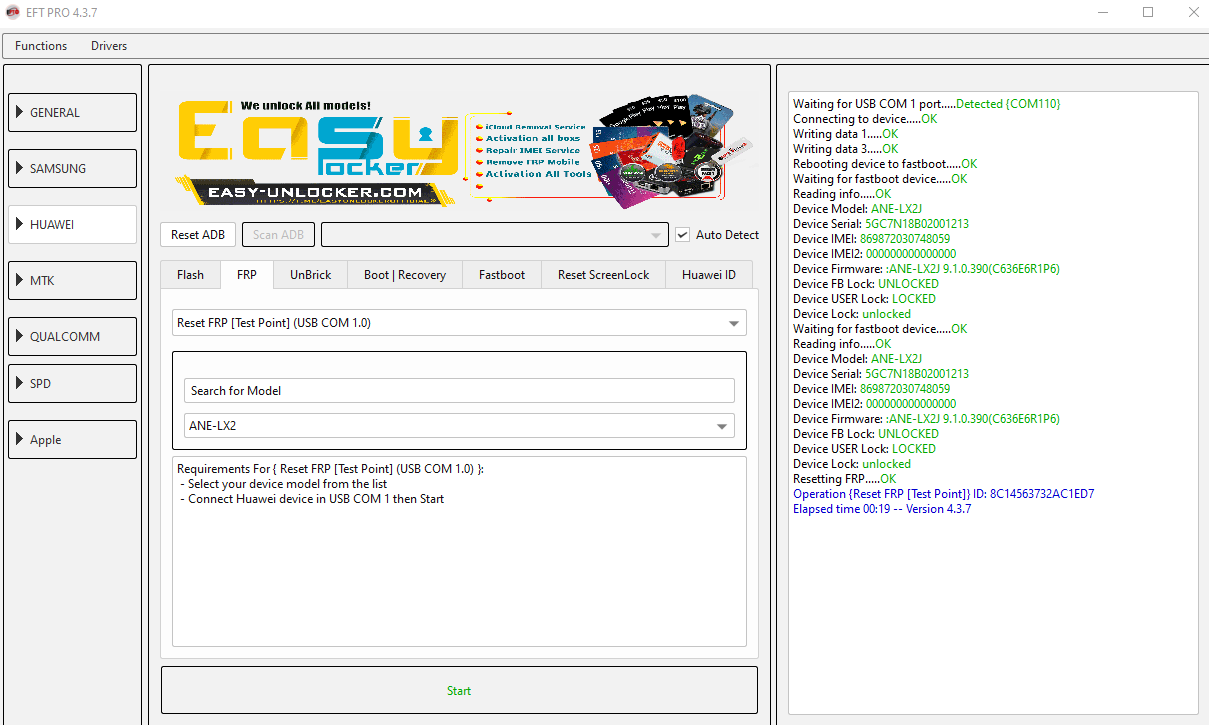Click the Start button
Screen dimensions: 1209x725
459,691
